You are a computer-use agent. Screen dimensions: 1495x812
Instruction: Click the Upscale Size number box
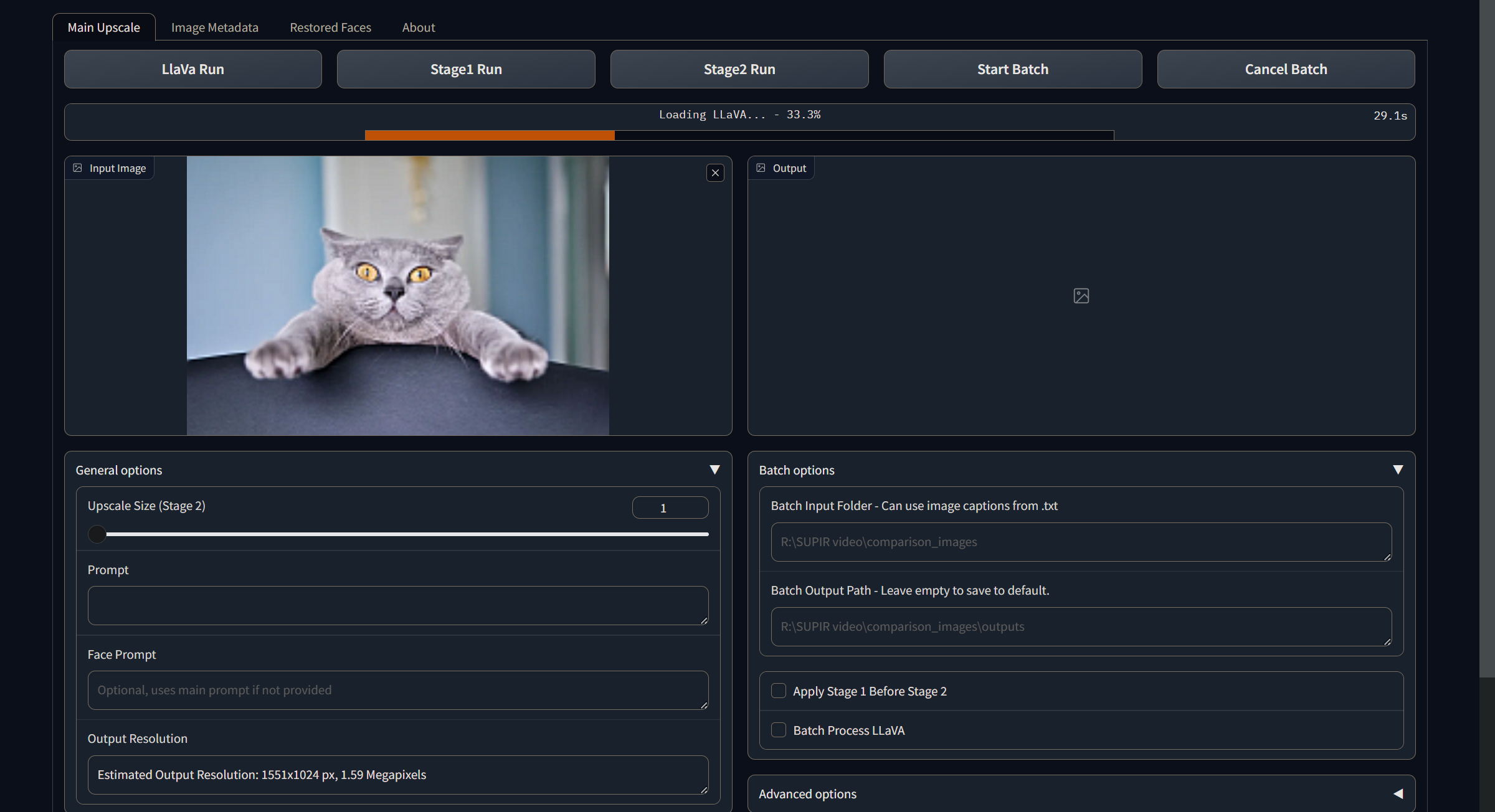point(670,507)
